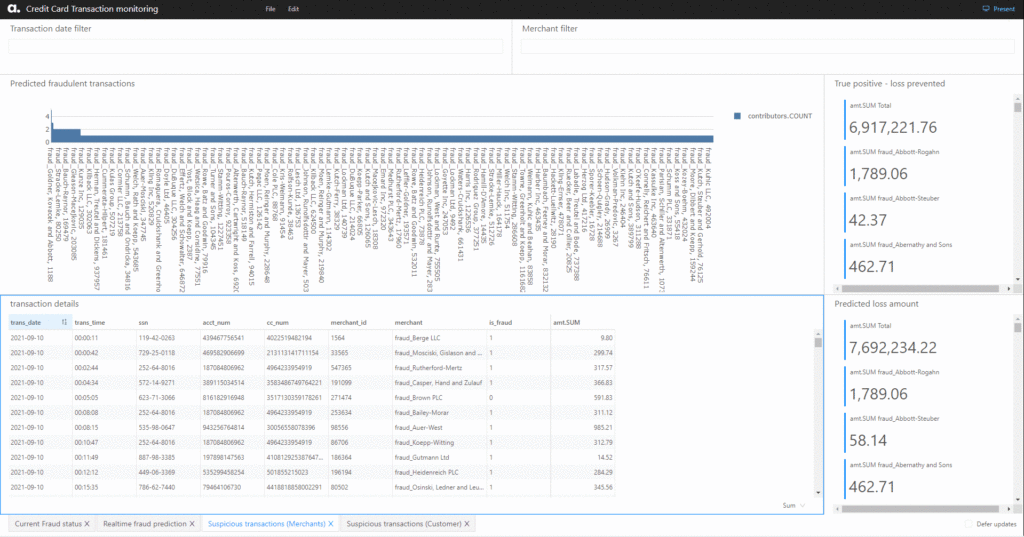Click True positive total value 6,917,221.76
Screen dimensions: 1024x537
coord(892,127)
